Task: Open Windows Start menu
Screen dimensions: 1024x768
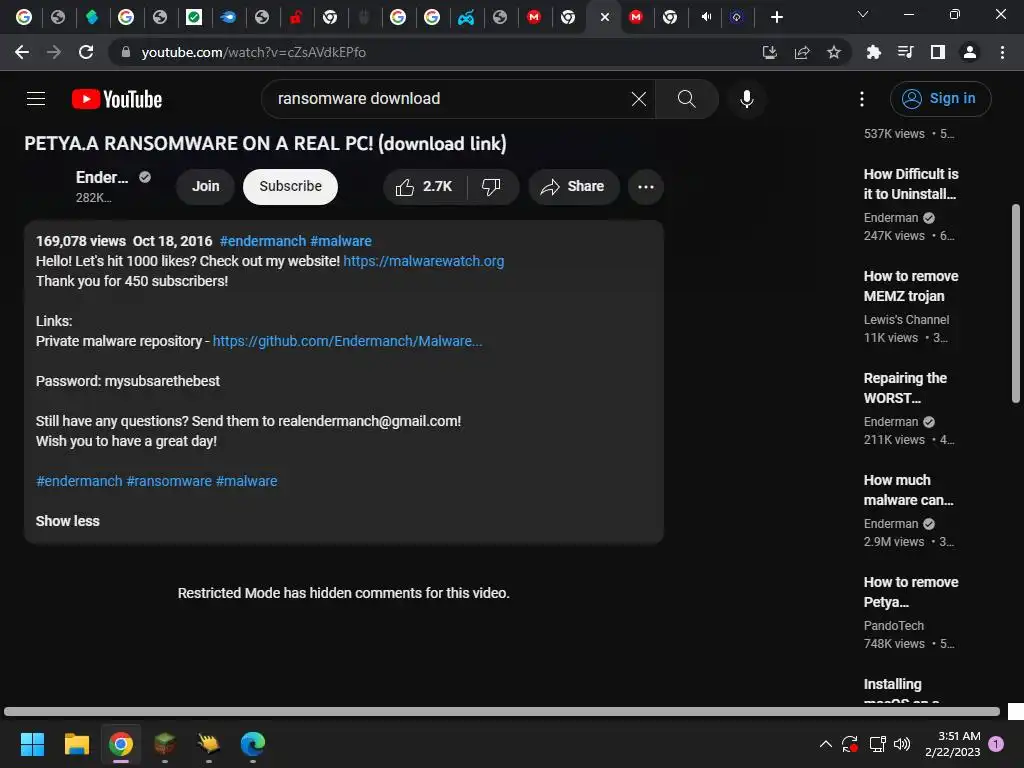Action: [32, 744]
